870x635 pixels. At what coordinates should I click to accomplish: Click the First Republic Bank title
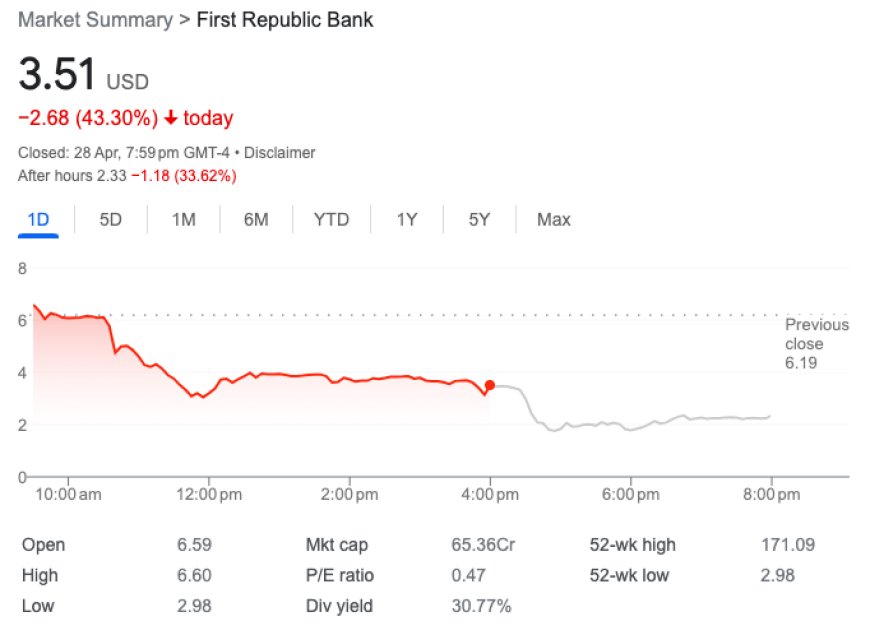coord(284,20)
